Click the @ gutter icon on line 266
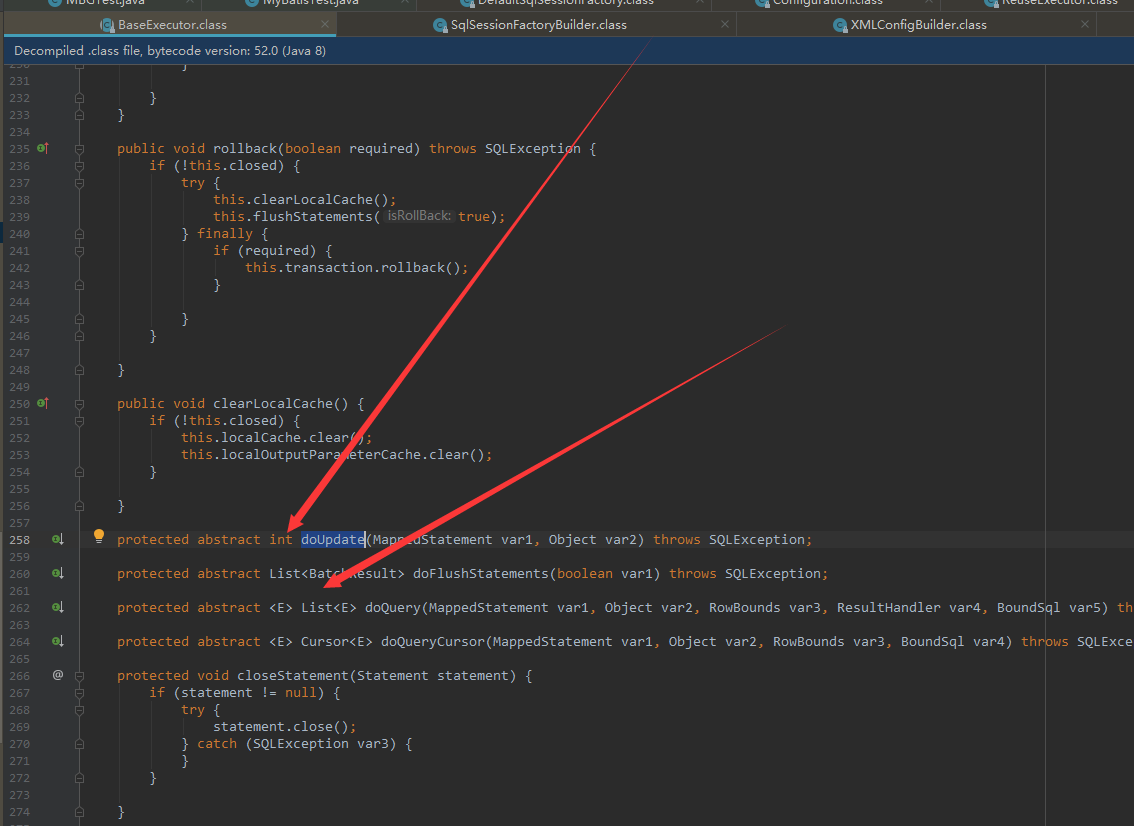Viewport: 1134px width, 826px height. (x=58, y=675)
